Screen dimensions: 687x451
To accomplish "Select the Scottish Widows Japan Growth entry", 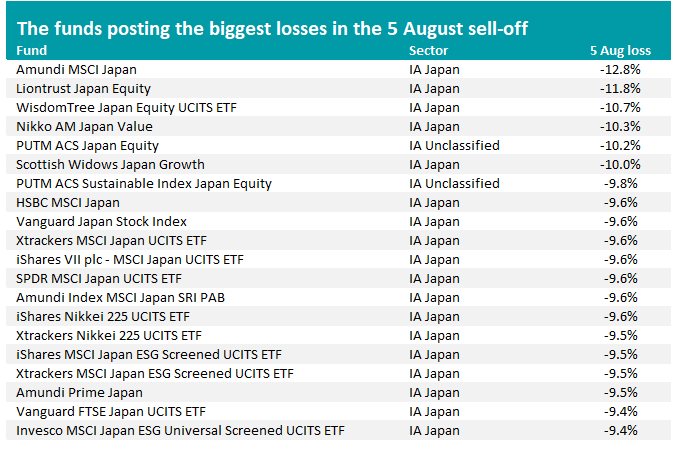I will pos(110,164).
